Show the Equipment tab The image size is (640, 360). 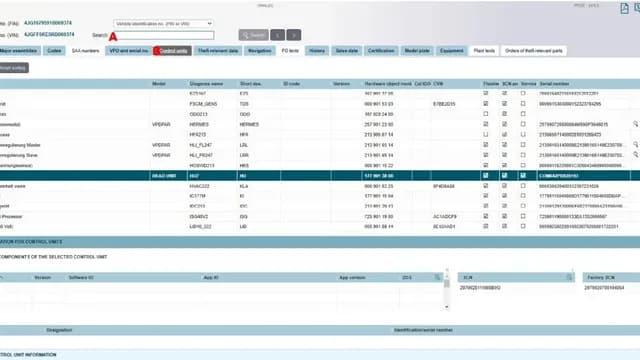point(451,51)
